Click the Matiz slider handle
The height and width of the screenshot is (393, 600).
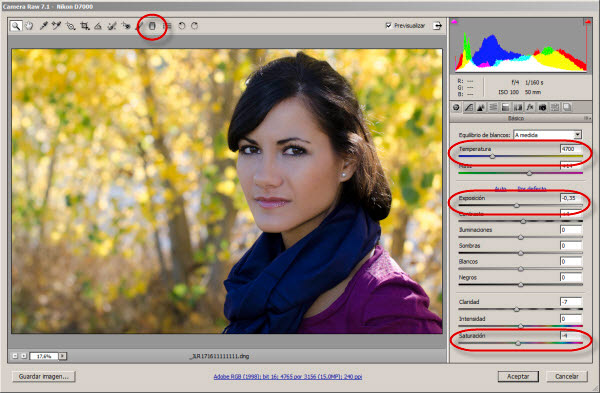529,173
